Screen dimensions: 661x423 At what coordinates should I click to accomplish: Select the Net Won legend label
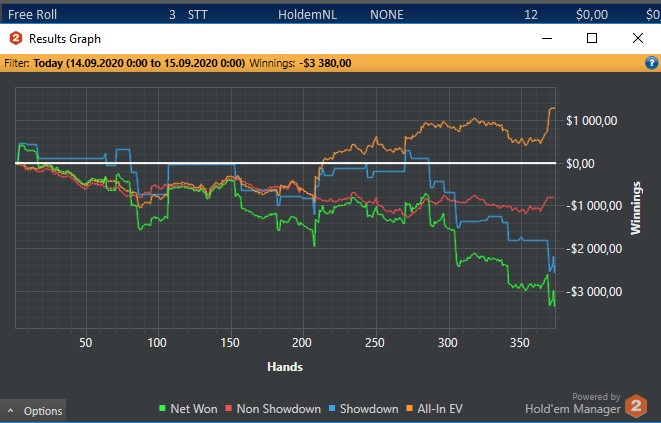(x=194, y=409)
